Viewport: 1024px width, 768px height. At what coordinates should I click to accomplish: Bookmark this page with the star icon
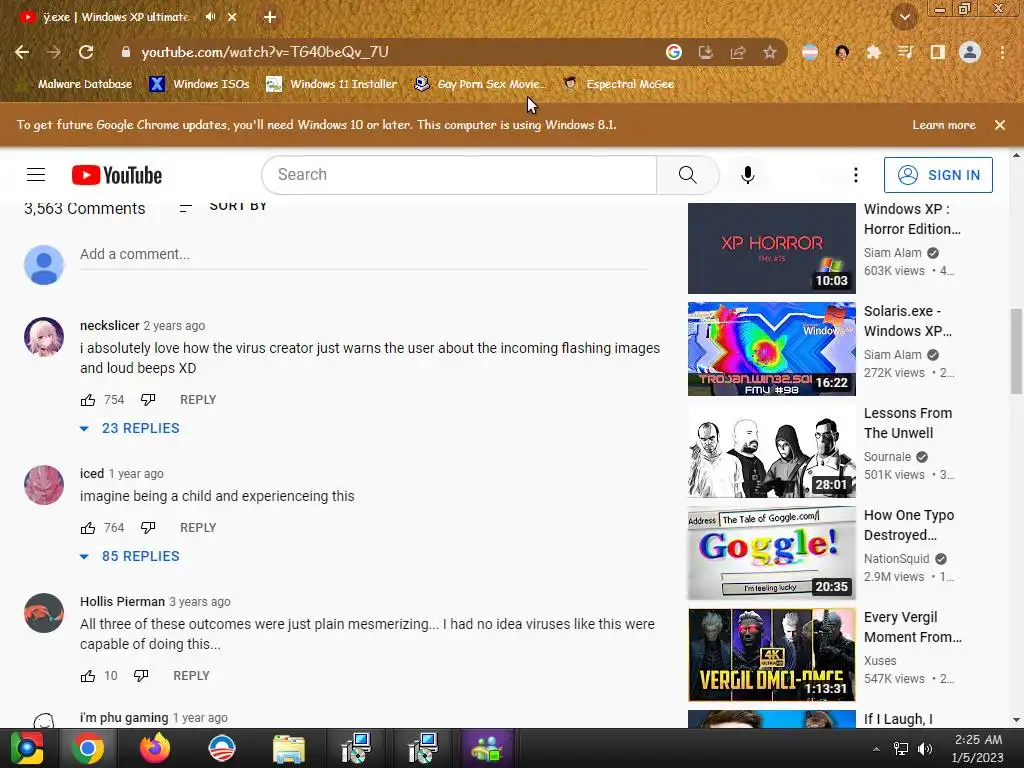point(770,52)
